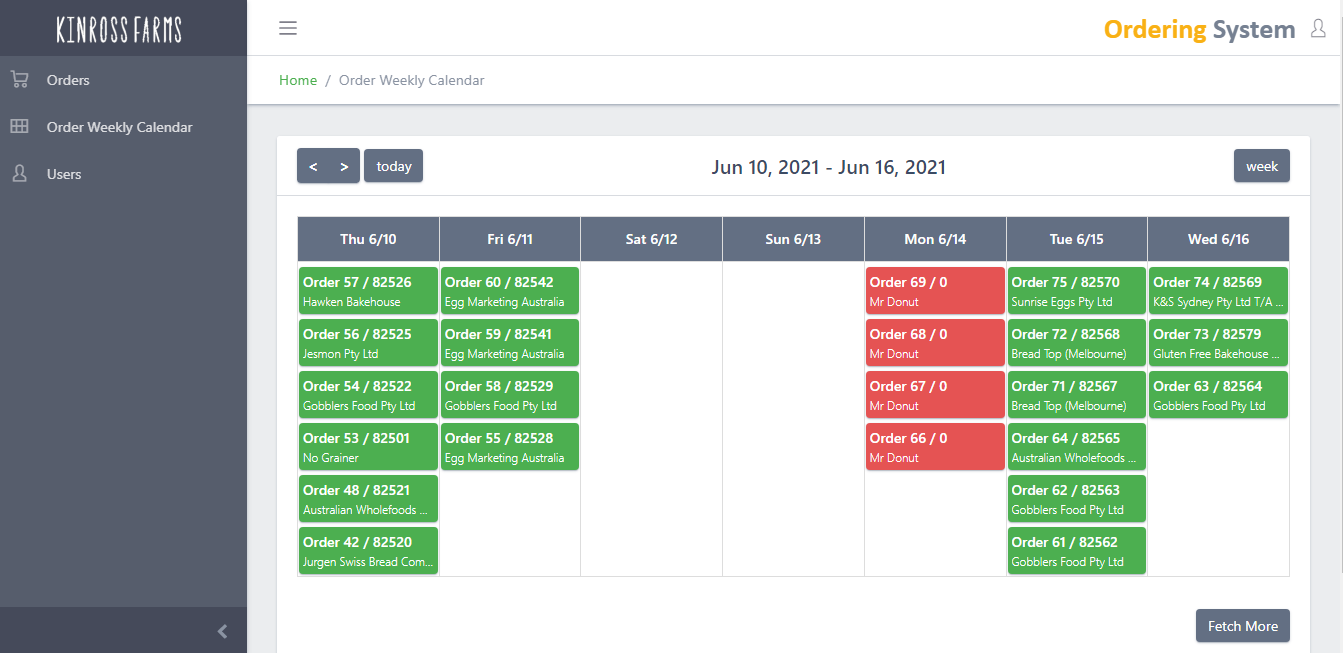Click the Users person icon
Screen dimensions: 1343x653
pos(19,174)
